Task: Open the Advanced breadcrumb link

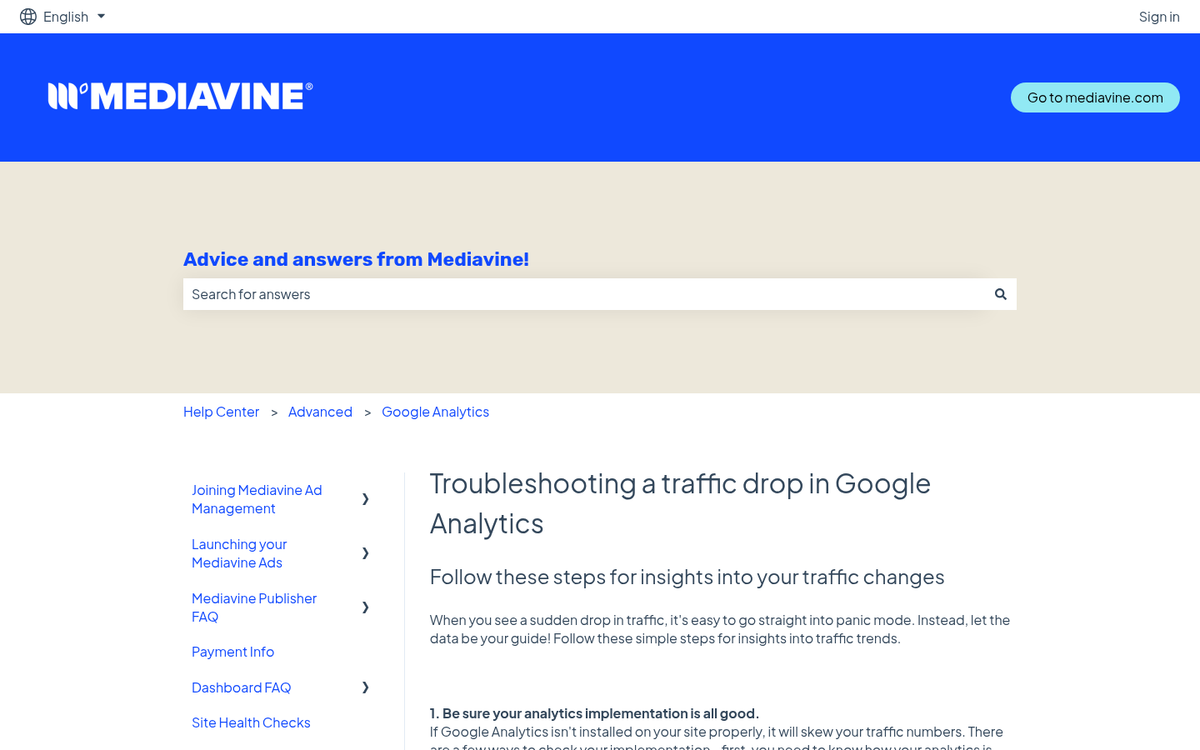Action: tap(320, 412)
